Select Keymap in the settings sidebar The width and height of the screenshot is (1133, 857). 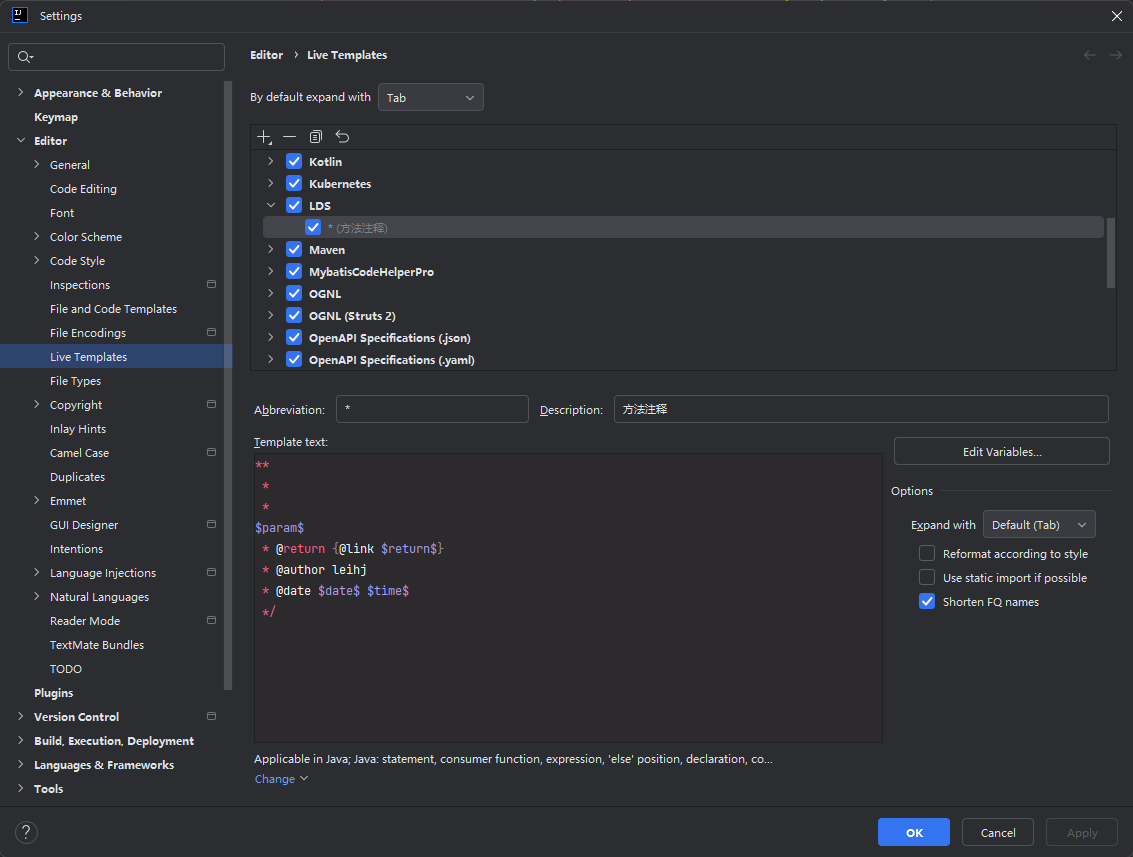[56, 117]
